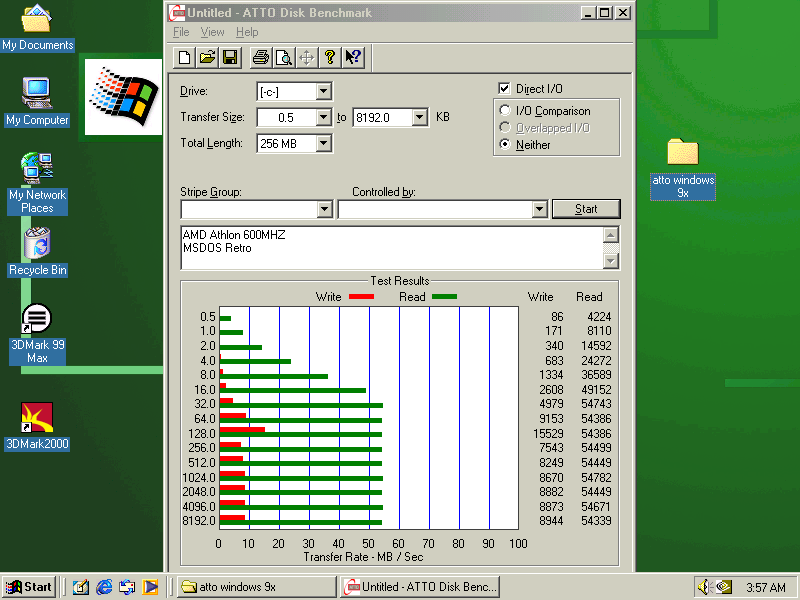Click Show Desktop quick launch icon
The height and width of the screenshot is (600, 800).
pos(81,587)
